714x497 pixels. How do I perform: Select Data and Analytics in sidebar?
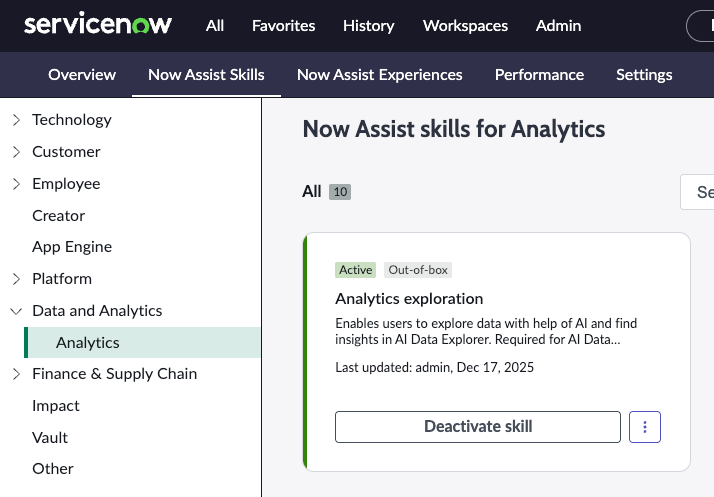(x=97, y=311)
